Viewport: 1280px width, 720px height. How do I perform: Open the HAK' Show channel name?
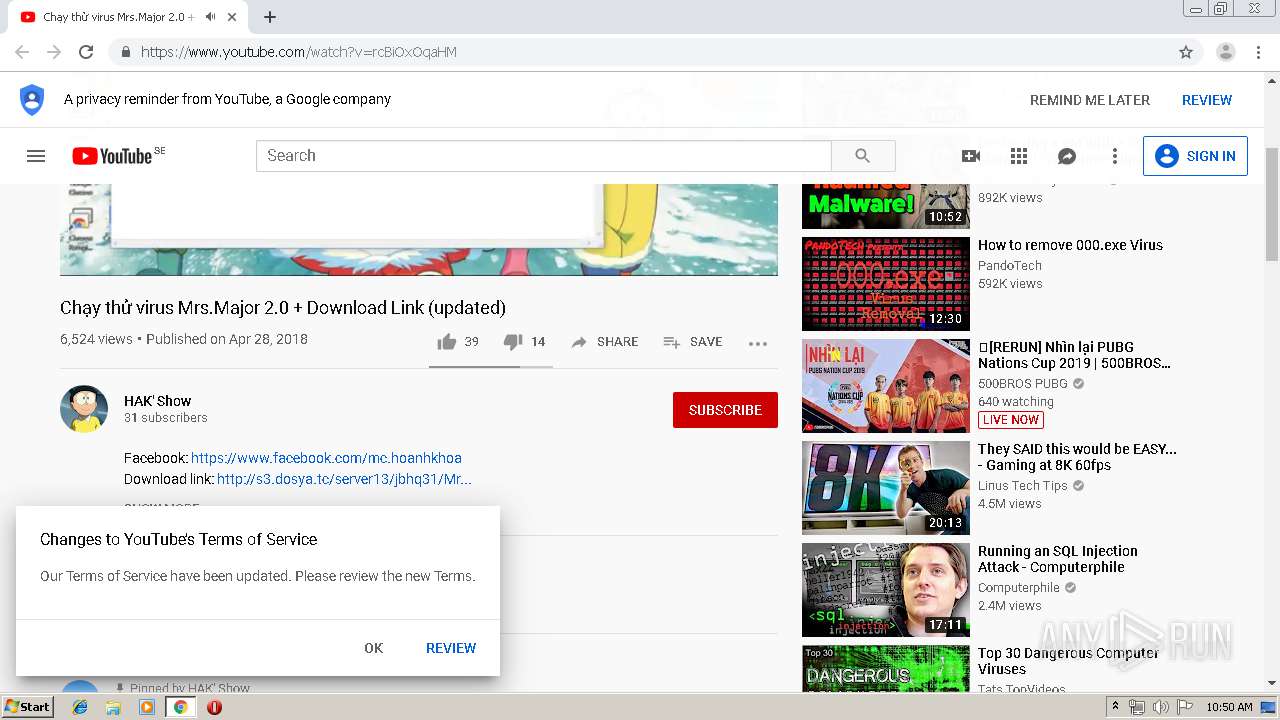157,401
